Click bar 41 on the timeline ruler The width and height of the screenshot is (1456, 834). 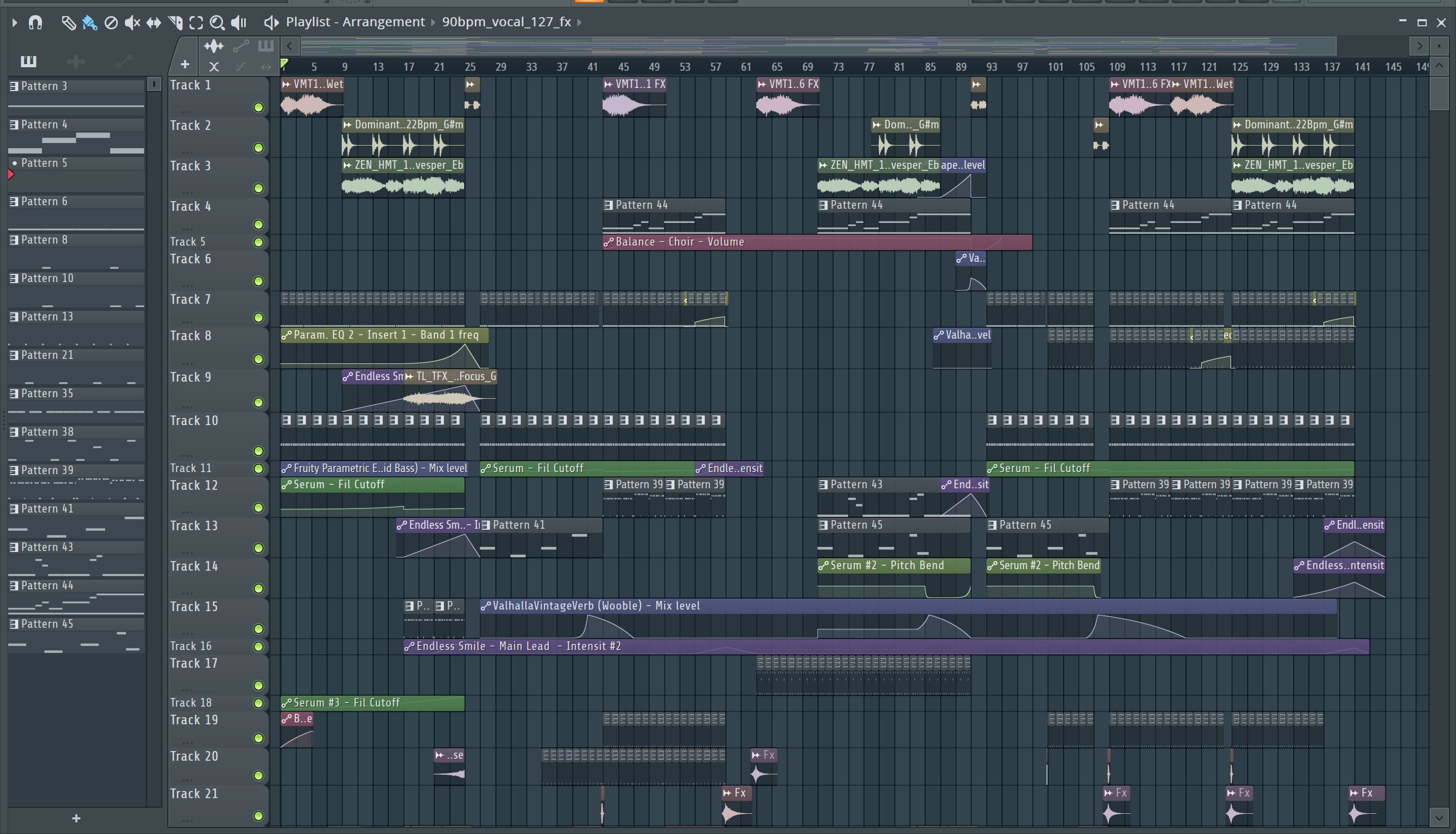pos(593,67)
